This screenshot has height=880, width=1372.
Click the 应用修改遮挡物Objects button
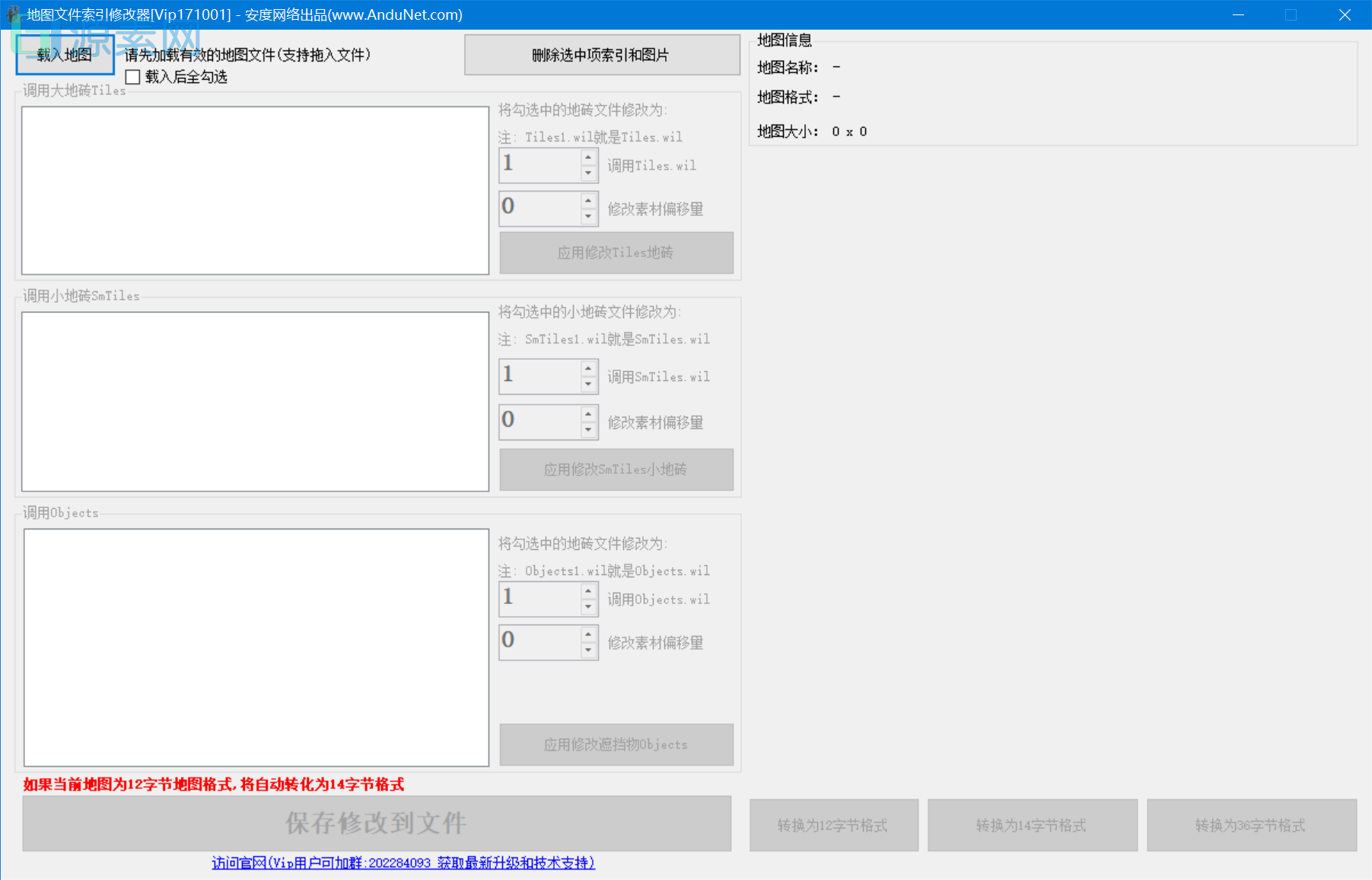pos(616,745)
